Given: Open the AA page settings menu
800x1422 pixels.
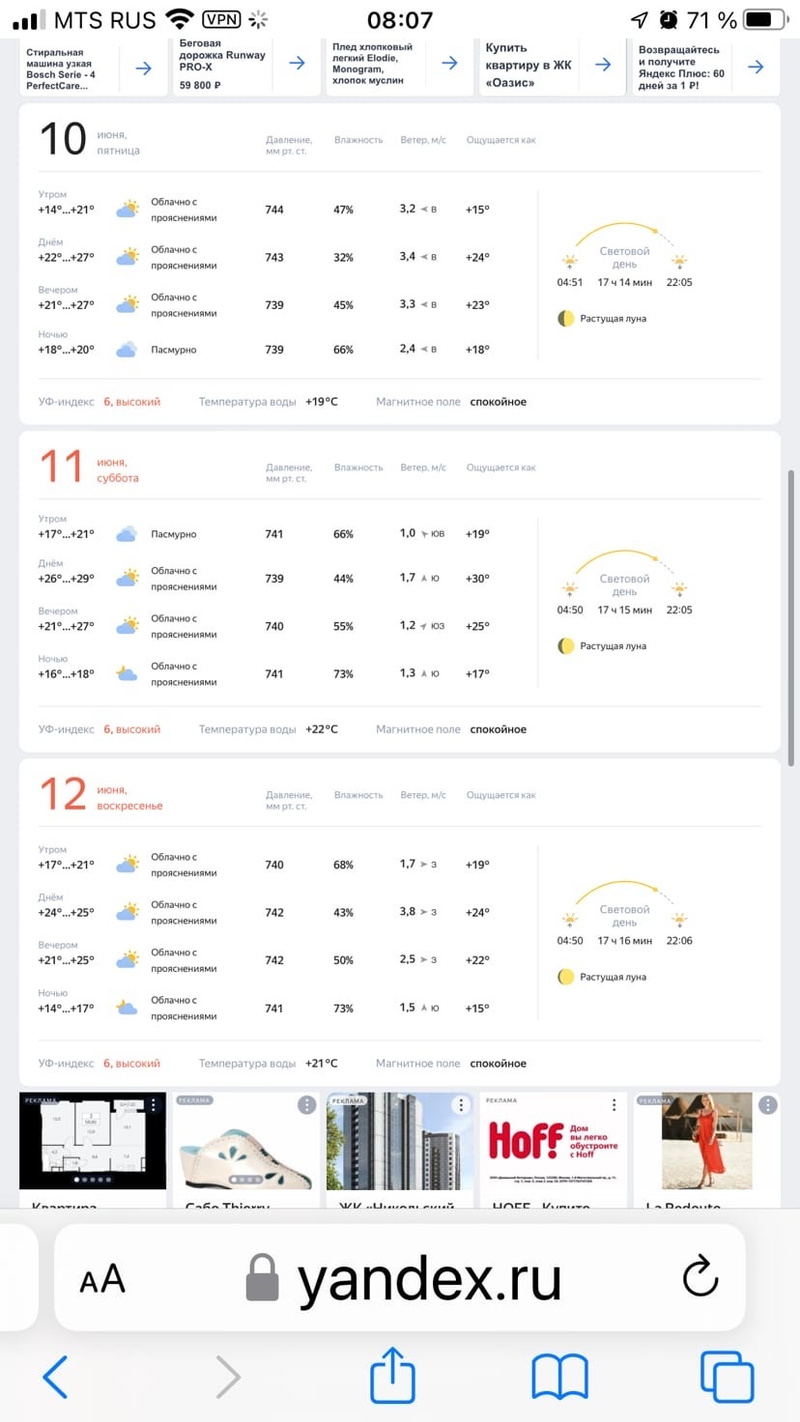Looking at the screenshot, I should click(x=102, y=1278).
